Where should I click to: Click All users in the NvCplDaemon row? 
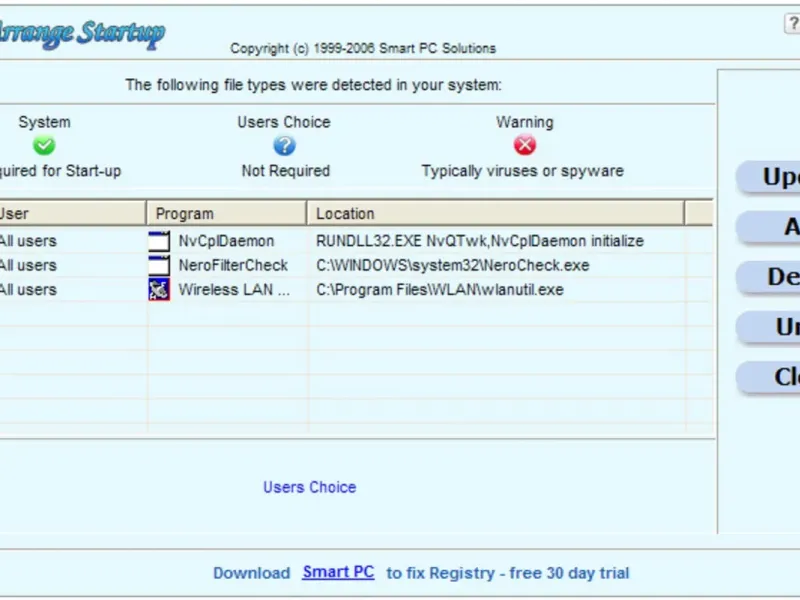click(x=28, y=241)
